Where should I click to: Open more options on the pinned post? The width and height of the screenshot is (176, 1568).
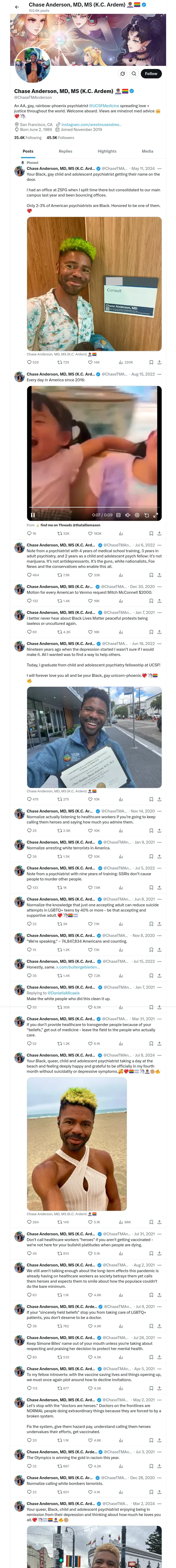tap(160, 169)
